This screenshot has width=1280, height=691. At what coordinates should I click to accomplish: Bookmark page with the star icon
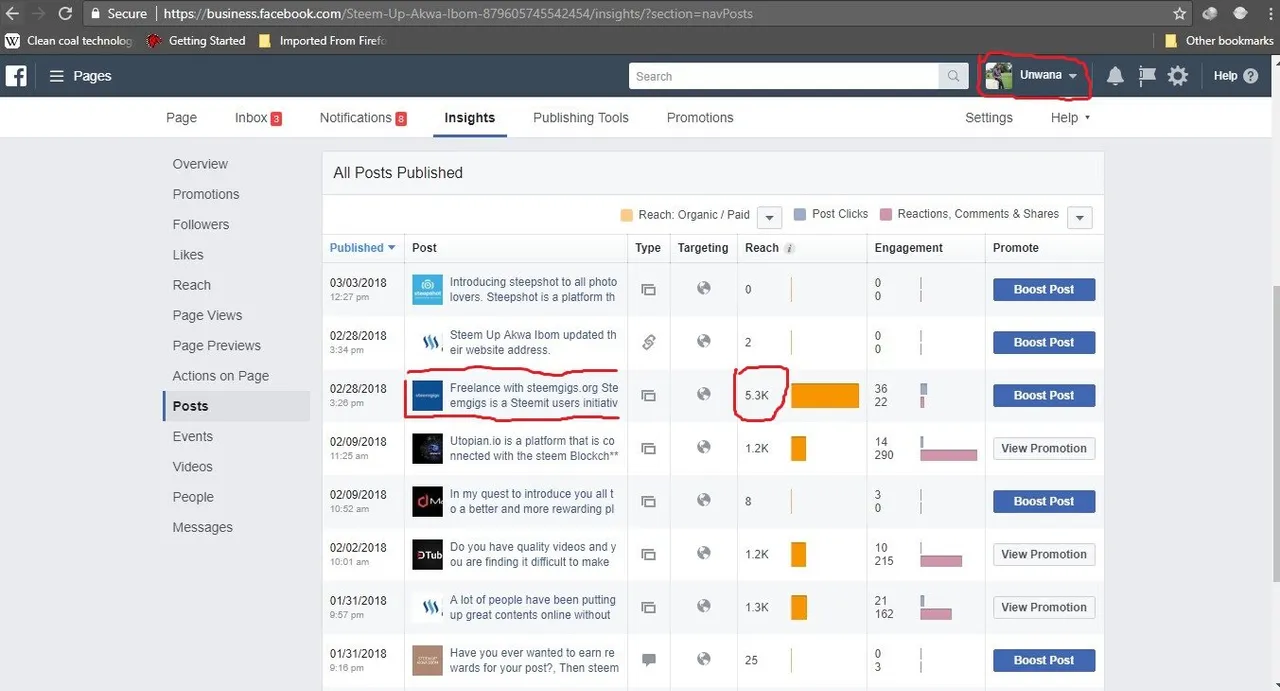[1180, 14]
